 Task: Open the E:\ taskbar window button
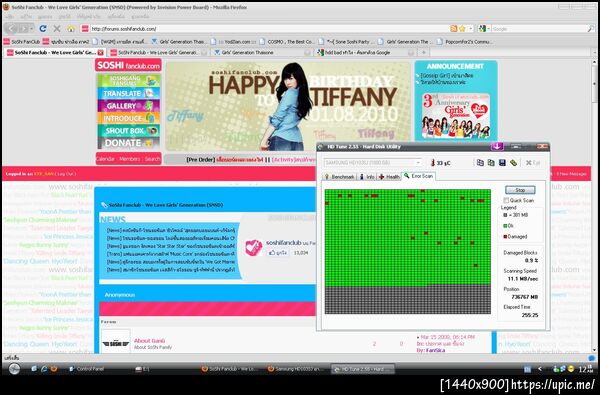(x=142, y=369)
